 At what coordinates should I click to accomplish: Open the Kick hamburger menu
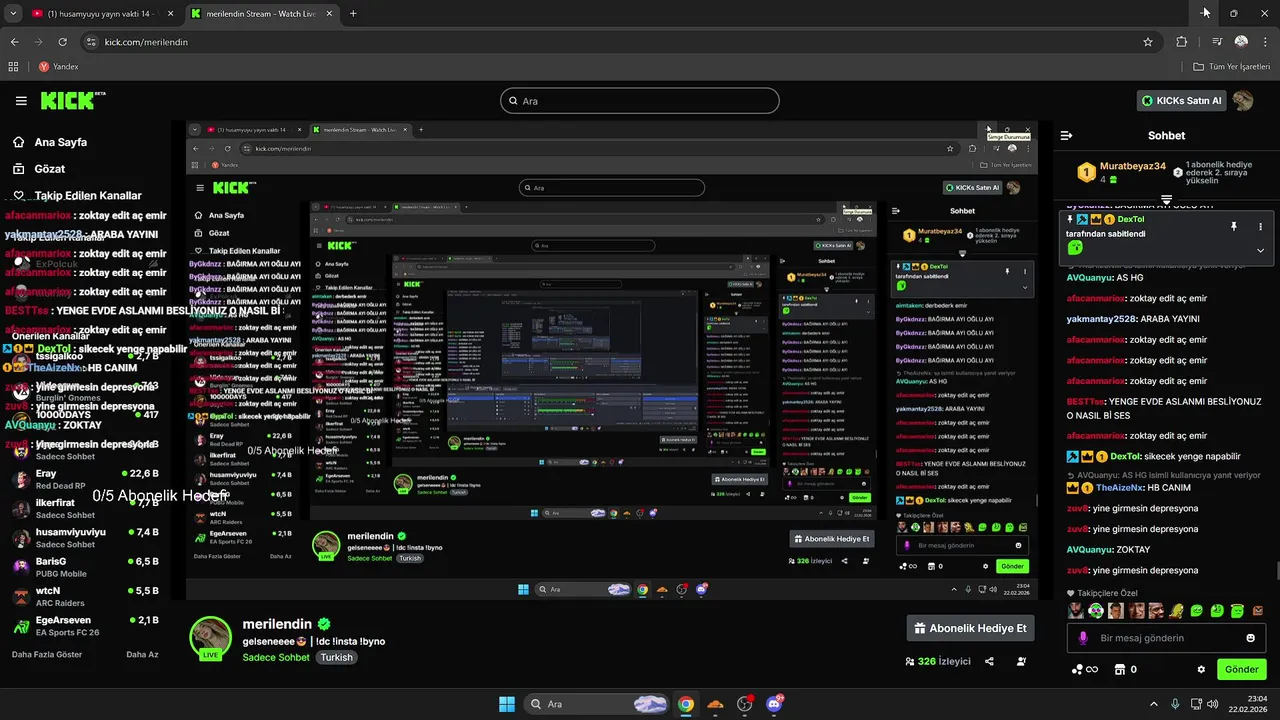point(21,101)
